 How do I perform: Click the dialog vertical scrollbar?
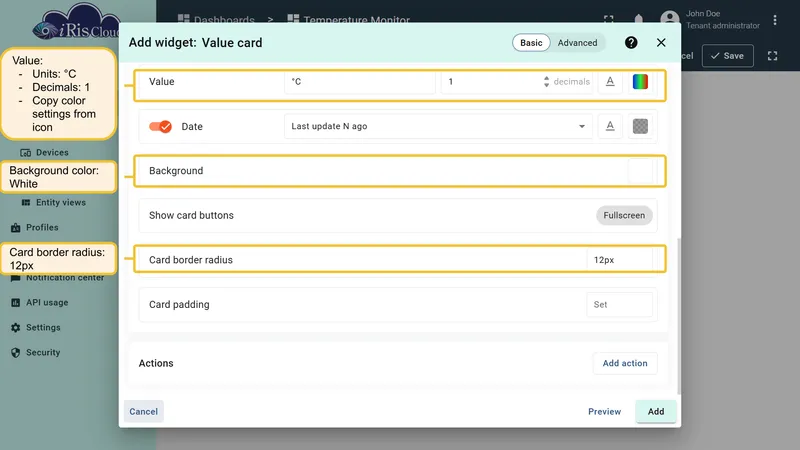(679, 315)
